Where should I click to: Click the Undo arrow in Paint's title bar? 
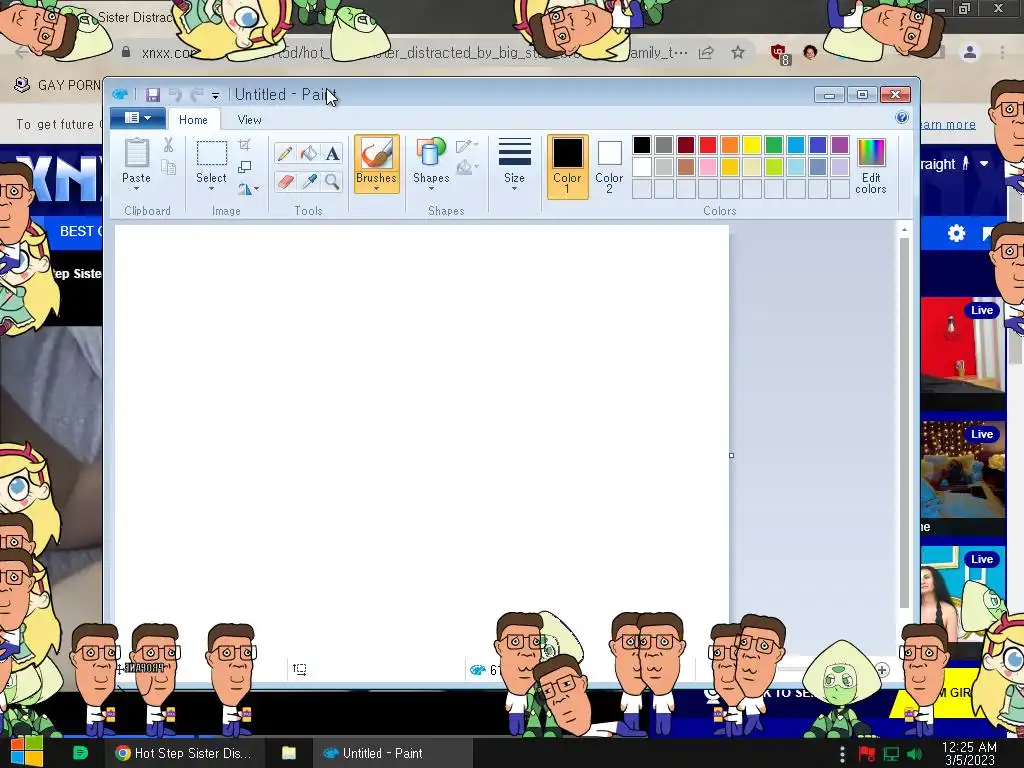coord(175,95)
